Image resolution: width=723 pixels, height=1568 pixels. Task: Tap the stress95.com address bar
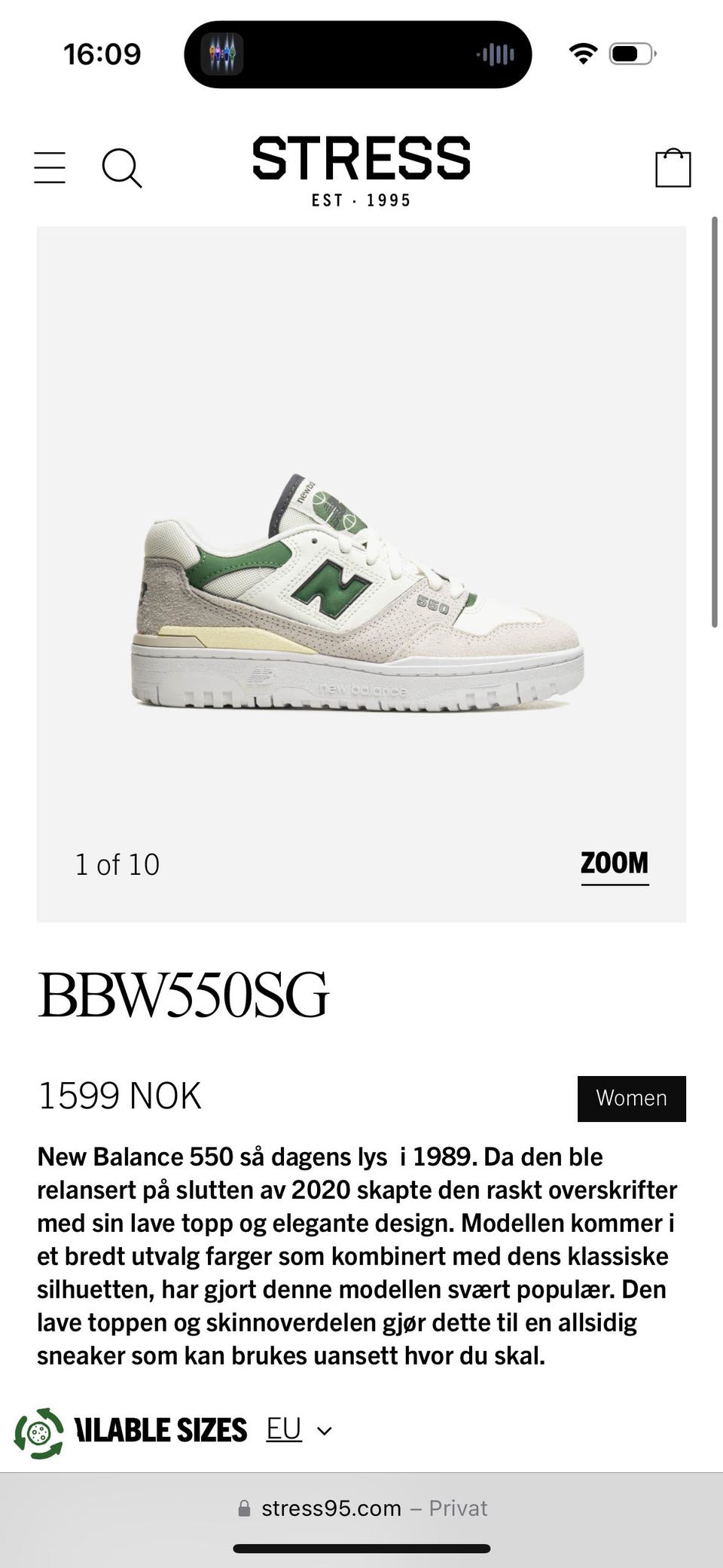(x=361, y=1508)
